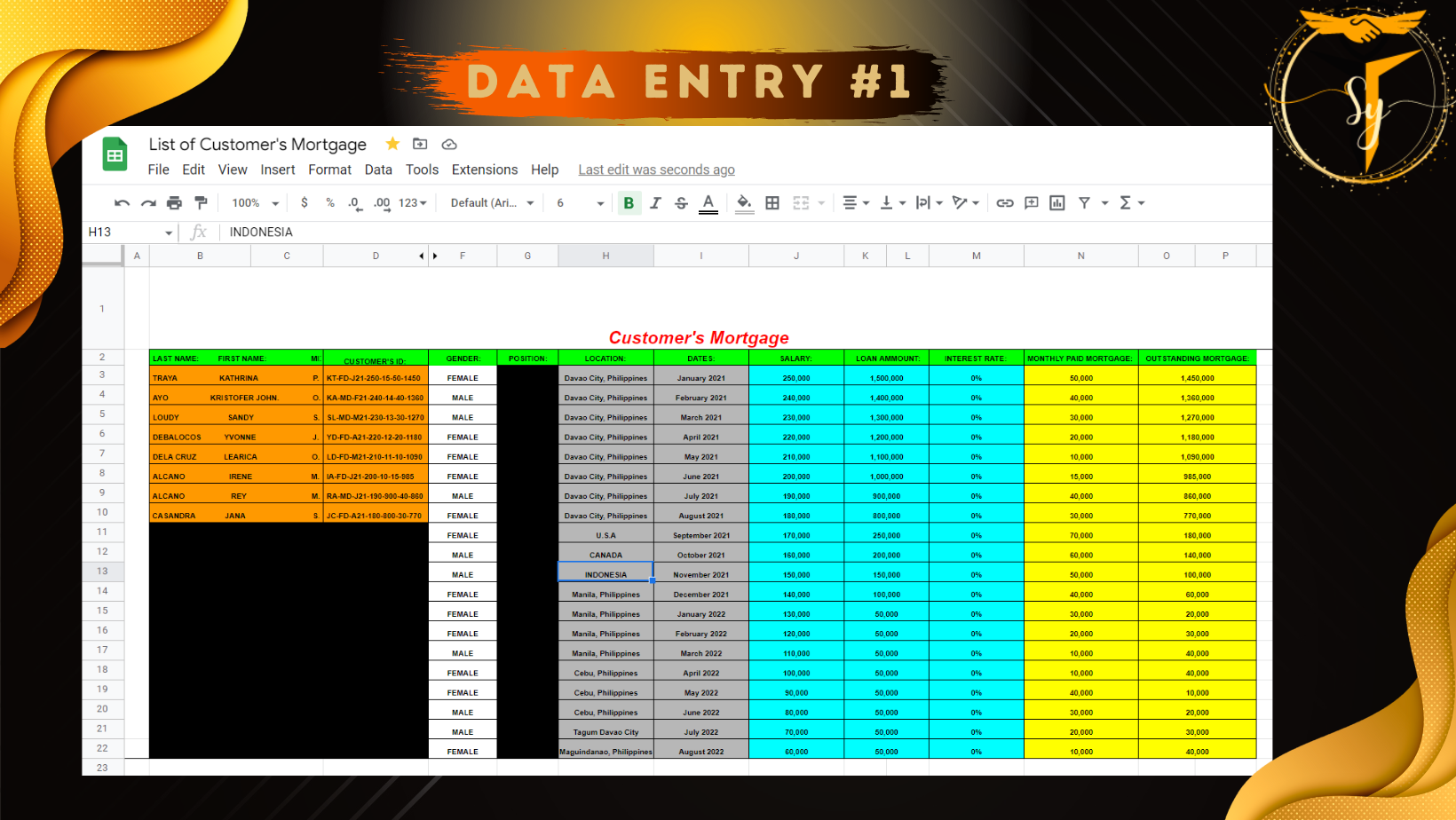
Task: Click the Merge cells icon
Action: point(801,203)
